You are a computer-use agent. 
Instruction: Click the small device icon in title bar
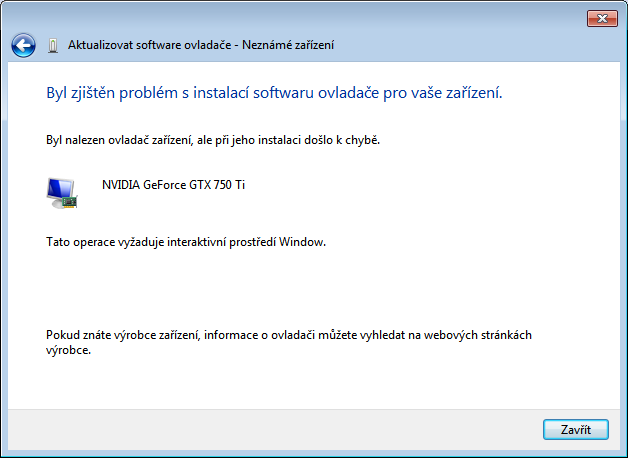(x=52, y=45)
